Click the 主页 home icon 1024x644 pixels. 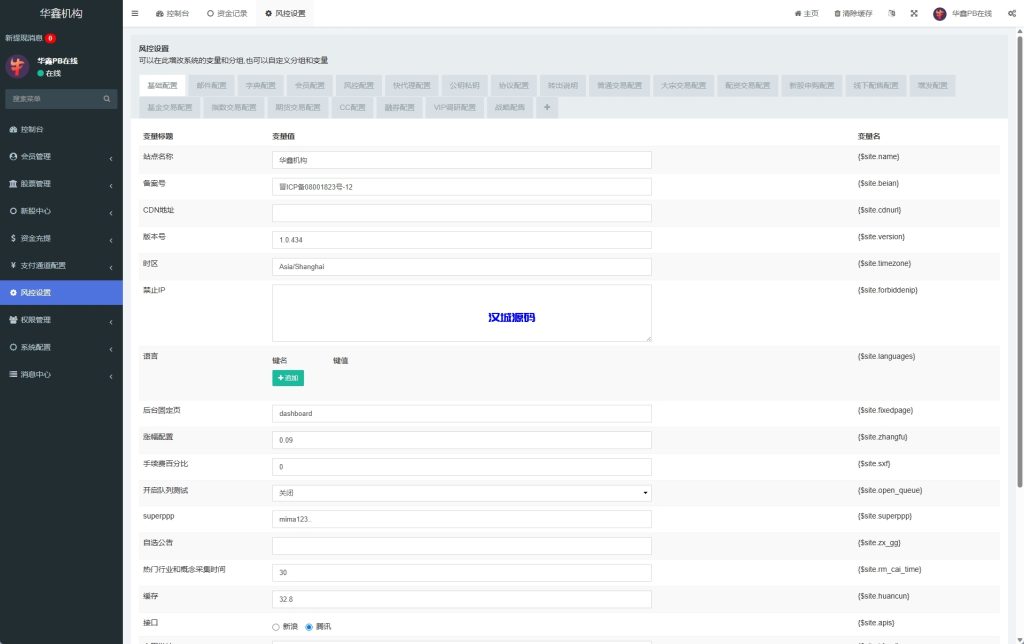coord(797,14)
